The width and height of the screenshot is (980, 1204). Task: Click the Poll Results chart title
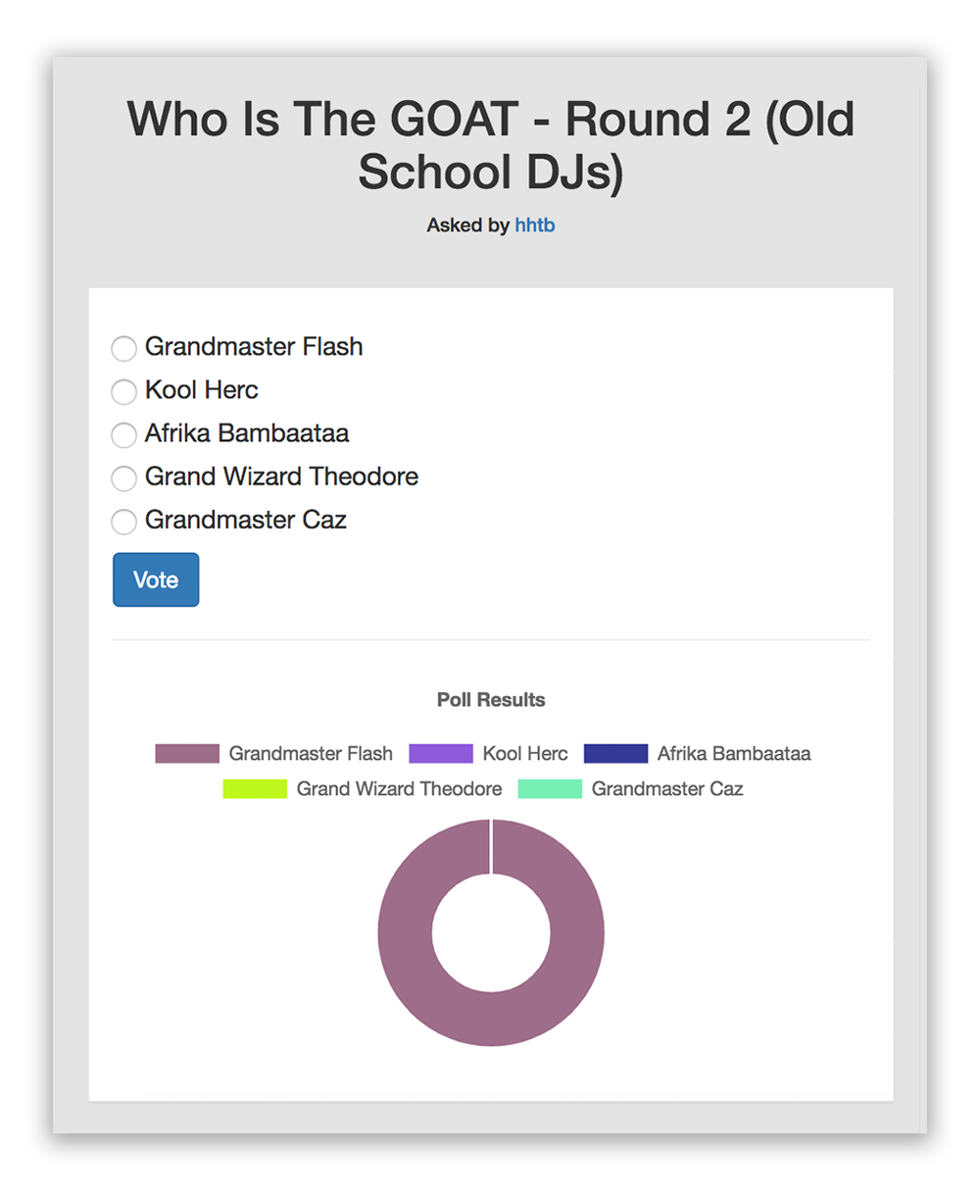491,700
